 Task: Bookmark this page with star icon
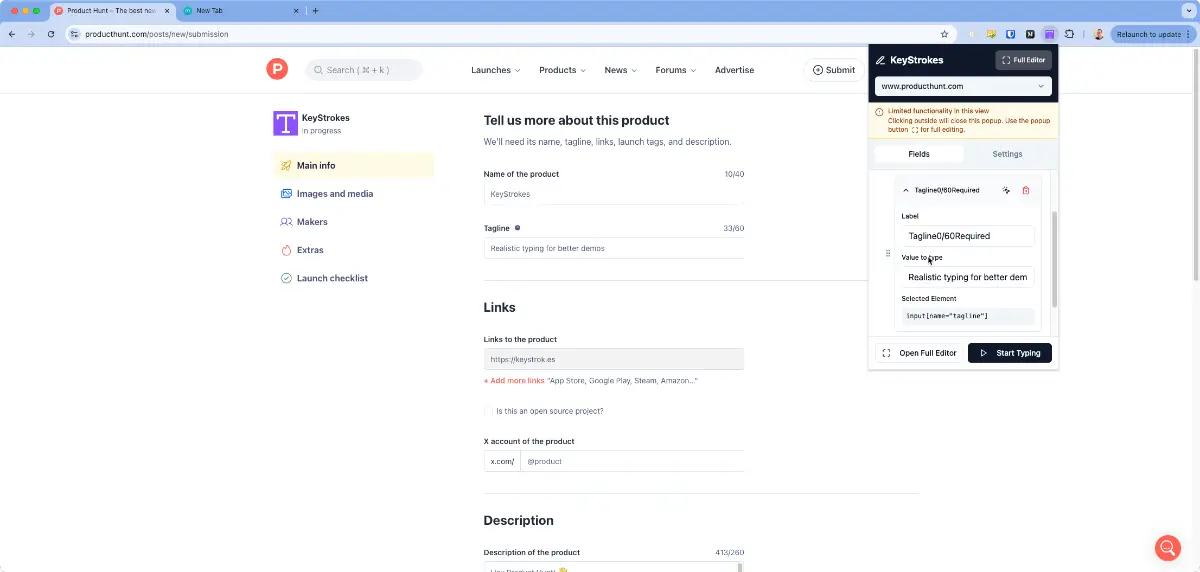(944, 34)
